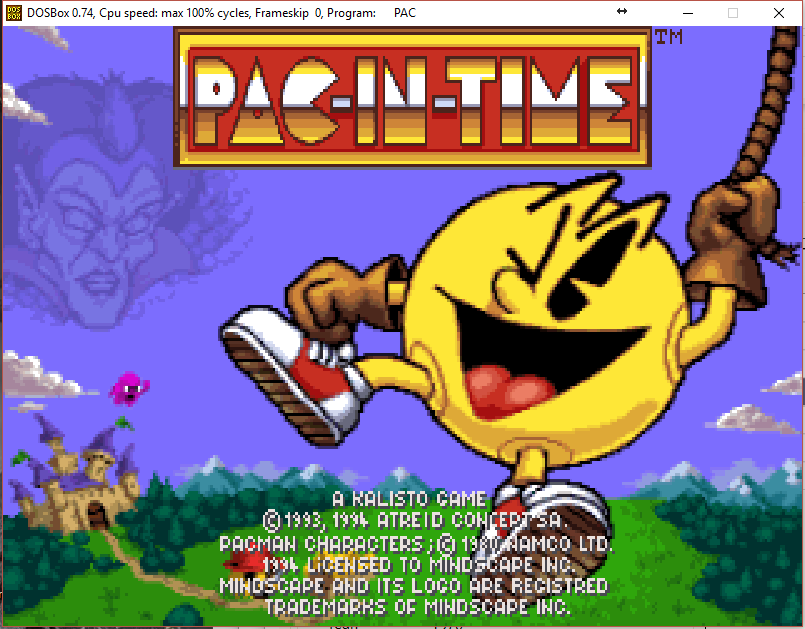Click the "1994 LICENSED TO MINDSCAPE INC." line
805x629 pixels.
click(x=417, y=565)
